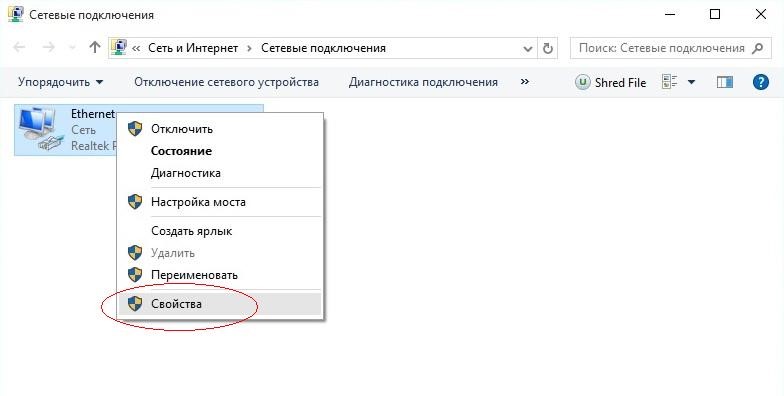784x396 pixels.
Task: Focus the Поиск: Сетевые подключения field
Action: click(662, 48)
